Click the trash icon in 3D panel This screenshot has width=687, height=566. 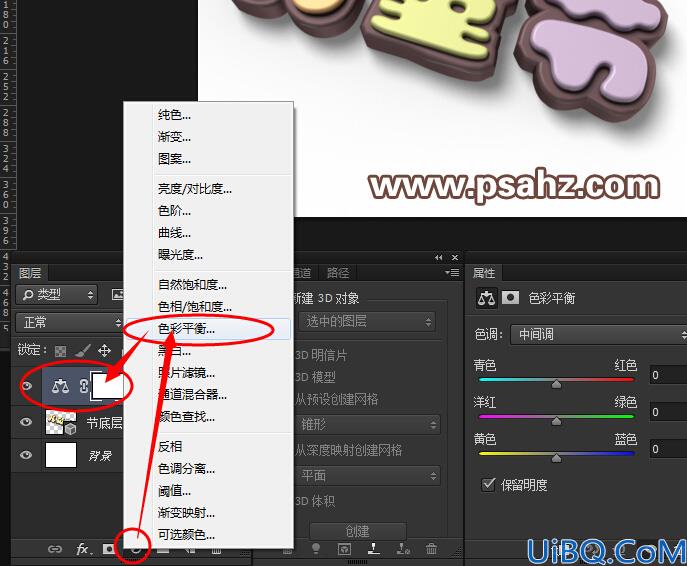(x=431, y=548)
